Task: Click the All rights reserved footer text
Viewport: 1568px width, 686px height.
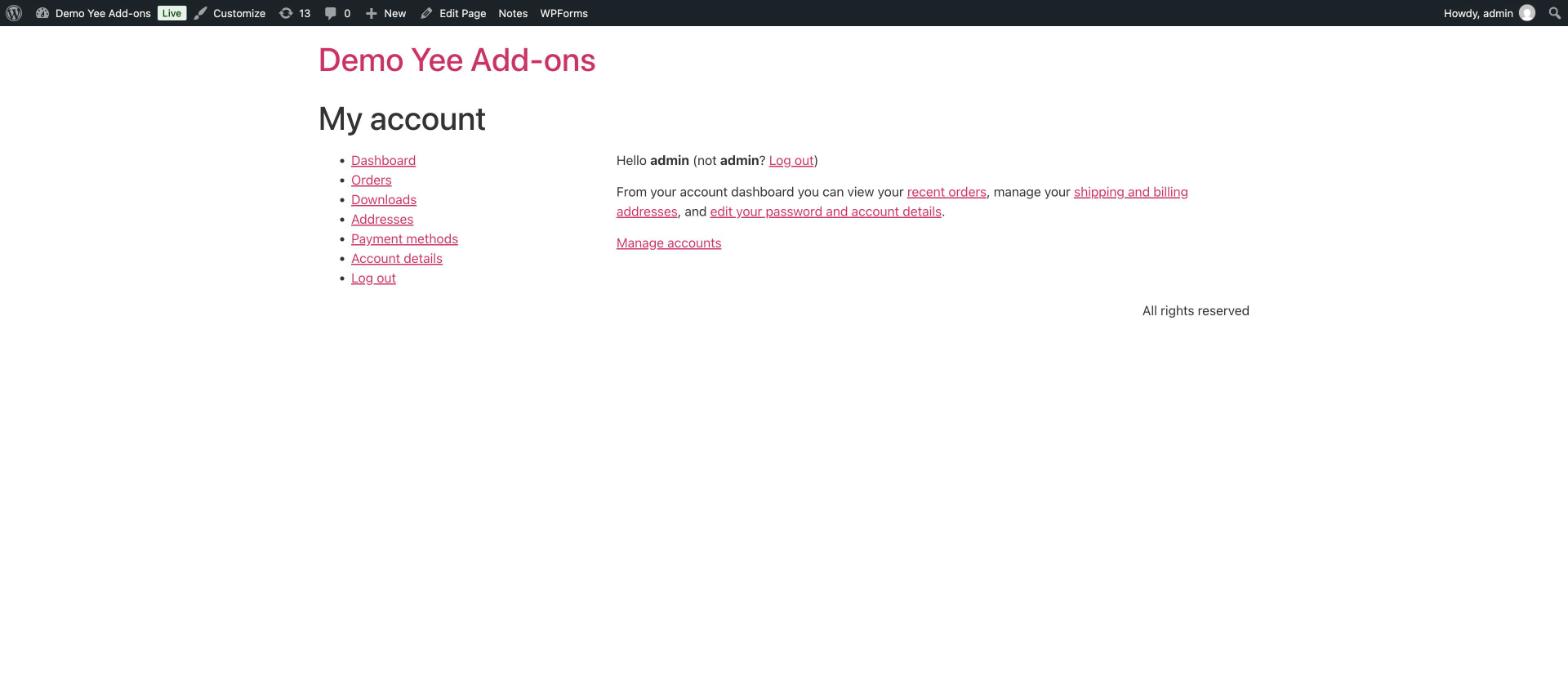Action: 1196,311
